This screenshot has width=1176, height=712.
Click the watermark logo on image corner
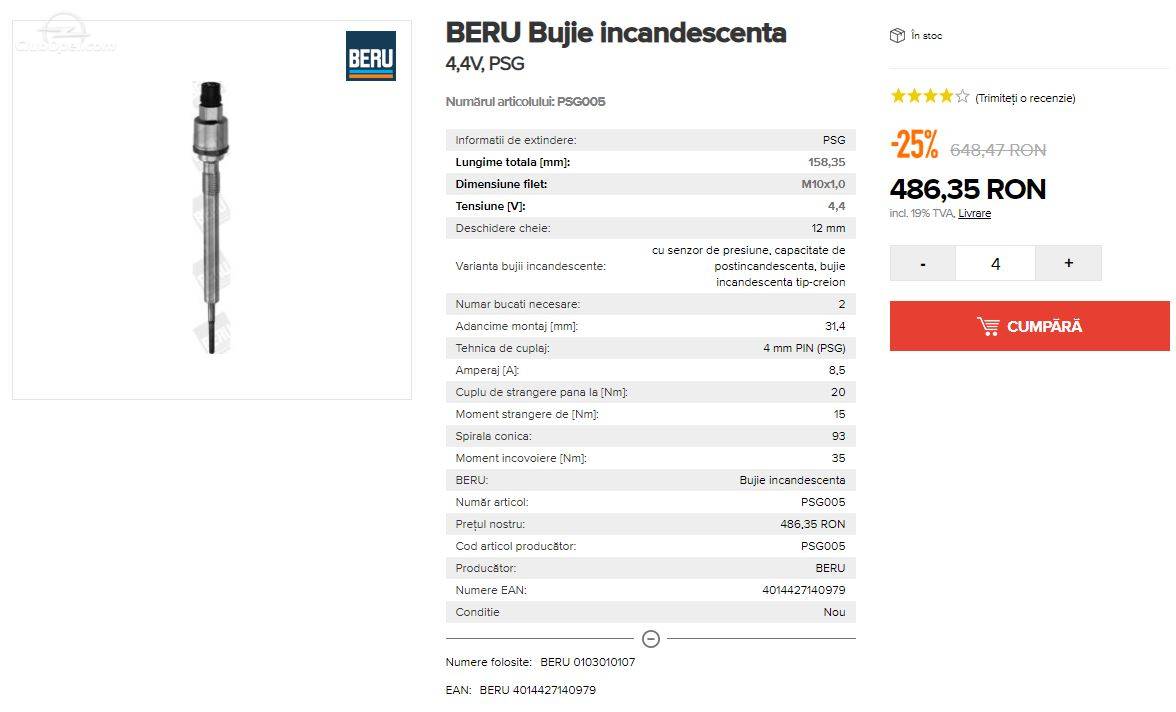click(65, 35)
